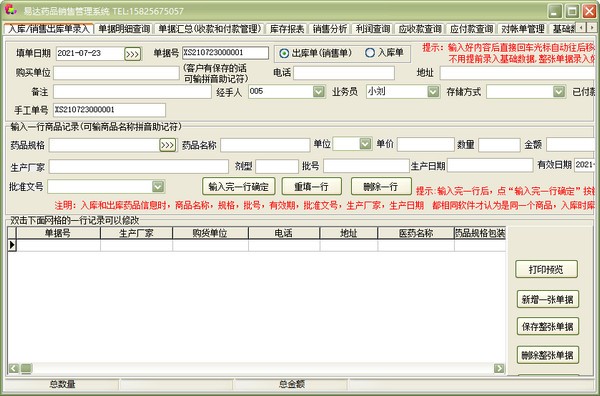This screenshot has height=396, width=600.
Task: Focus the 手工单号 input field
Action: click(109, 110)
